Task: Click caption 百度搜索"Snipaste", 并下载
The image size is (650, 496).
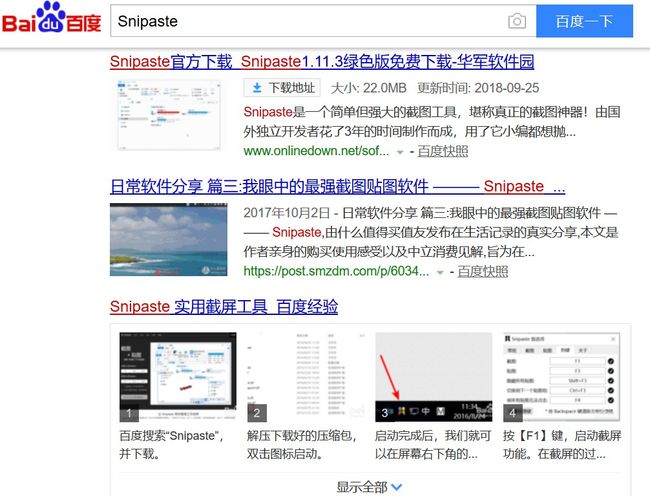Action: point(172,444)
